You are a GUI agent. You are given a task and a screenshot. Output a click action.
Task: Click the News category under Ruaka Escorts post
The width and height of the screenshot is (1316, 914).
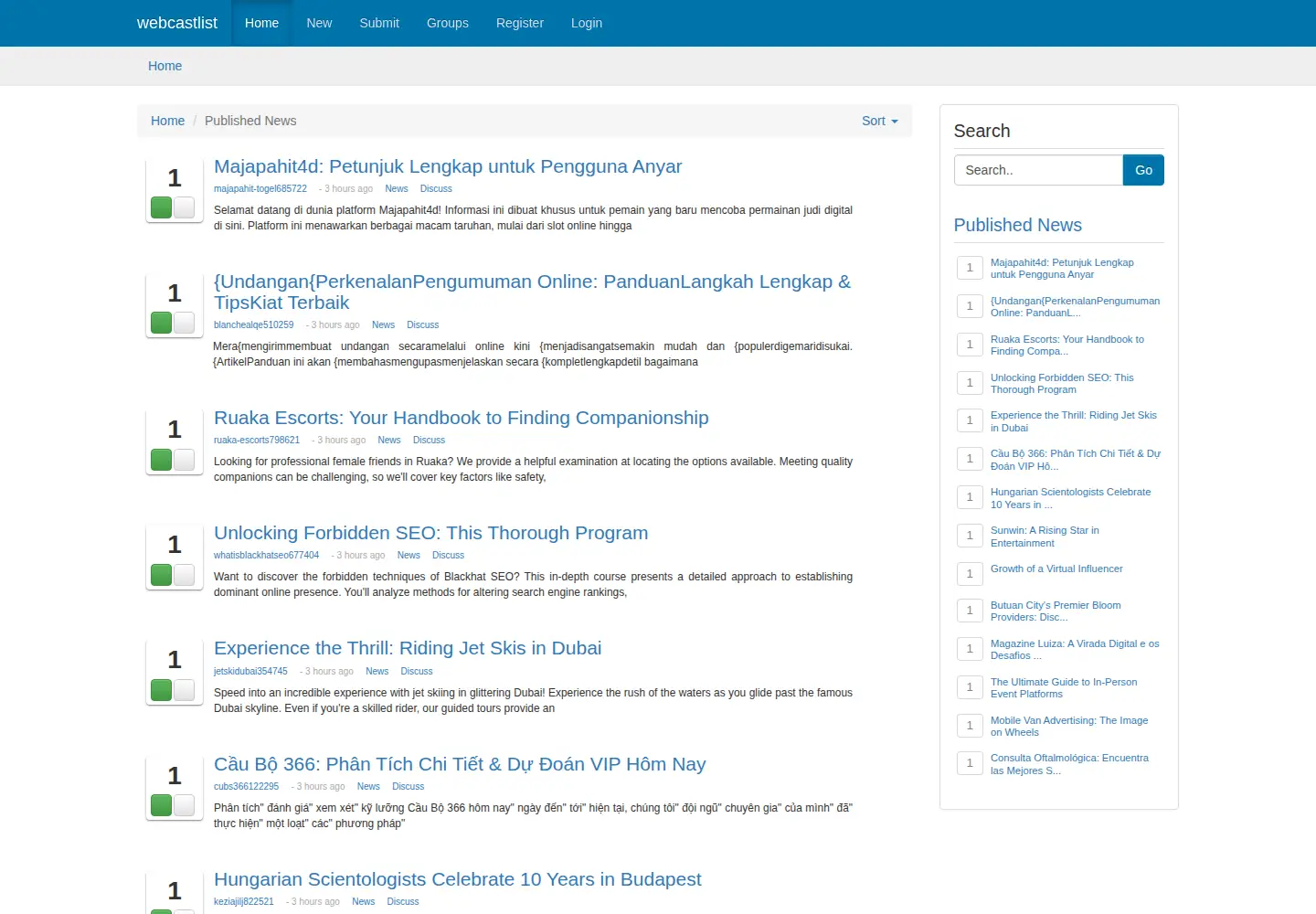[389, 441]
